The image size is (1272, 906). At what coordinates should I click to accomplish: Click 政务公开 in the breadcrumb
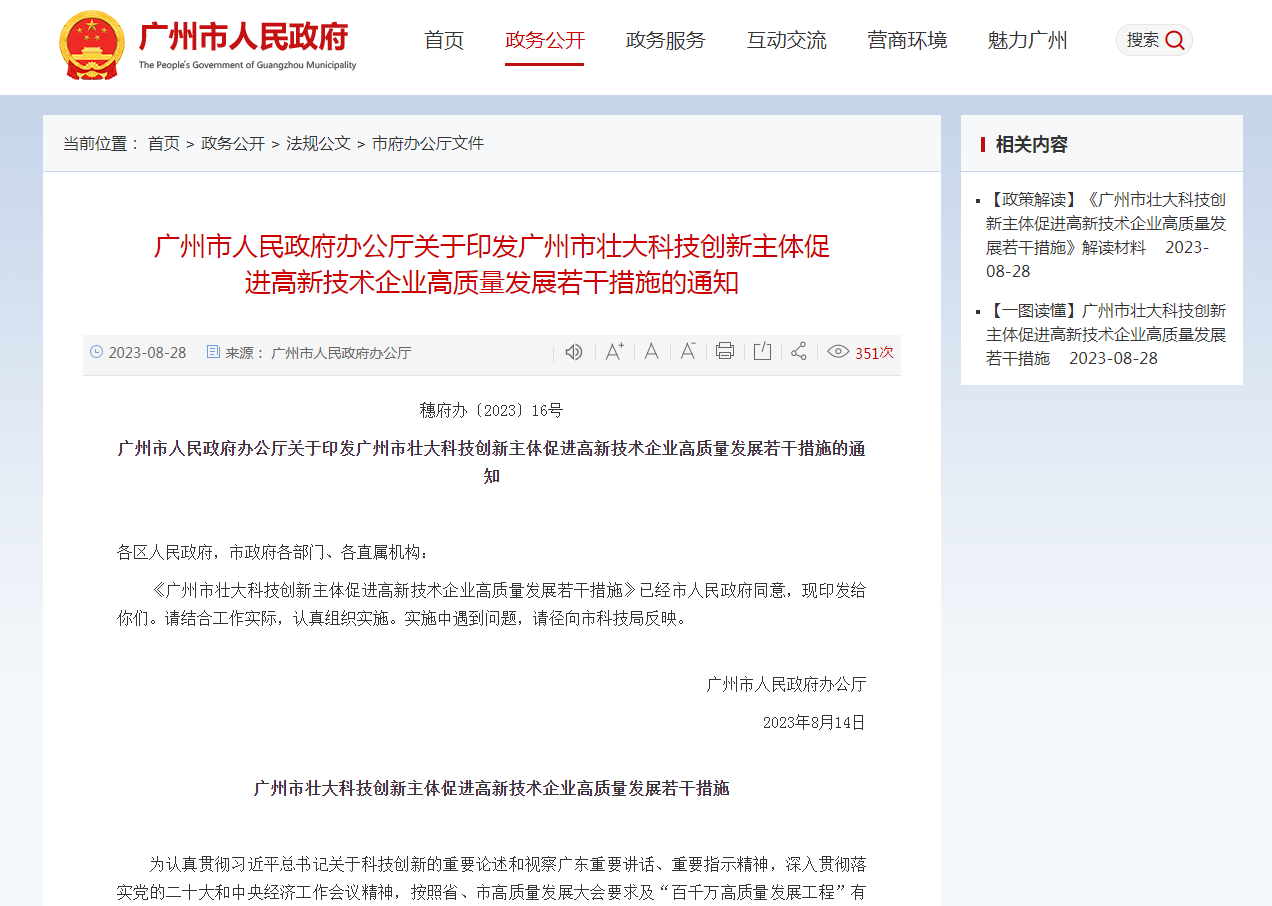point(233,143)
